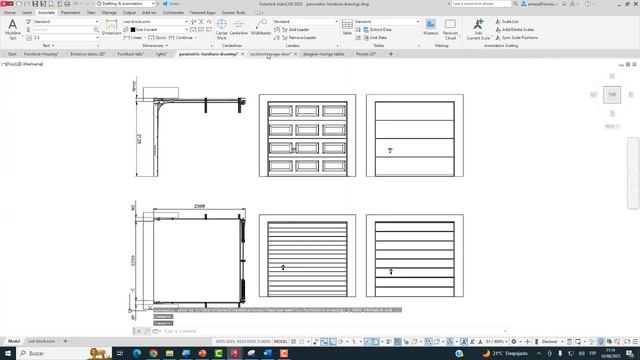Switch to the People-2D file tab
This screenshot has width=640, height=360.
point(366,54)
